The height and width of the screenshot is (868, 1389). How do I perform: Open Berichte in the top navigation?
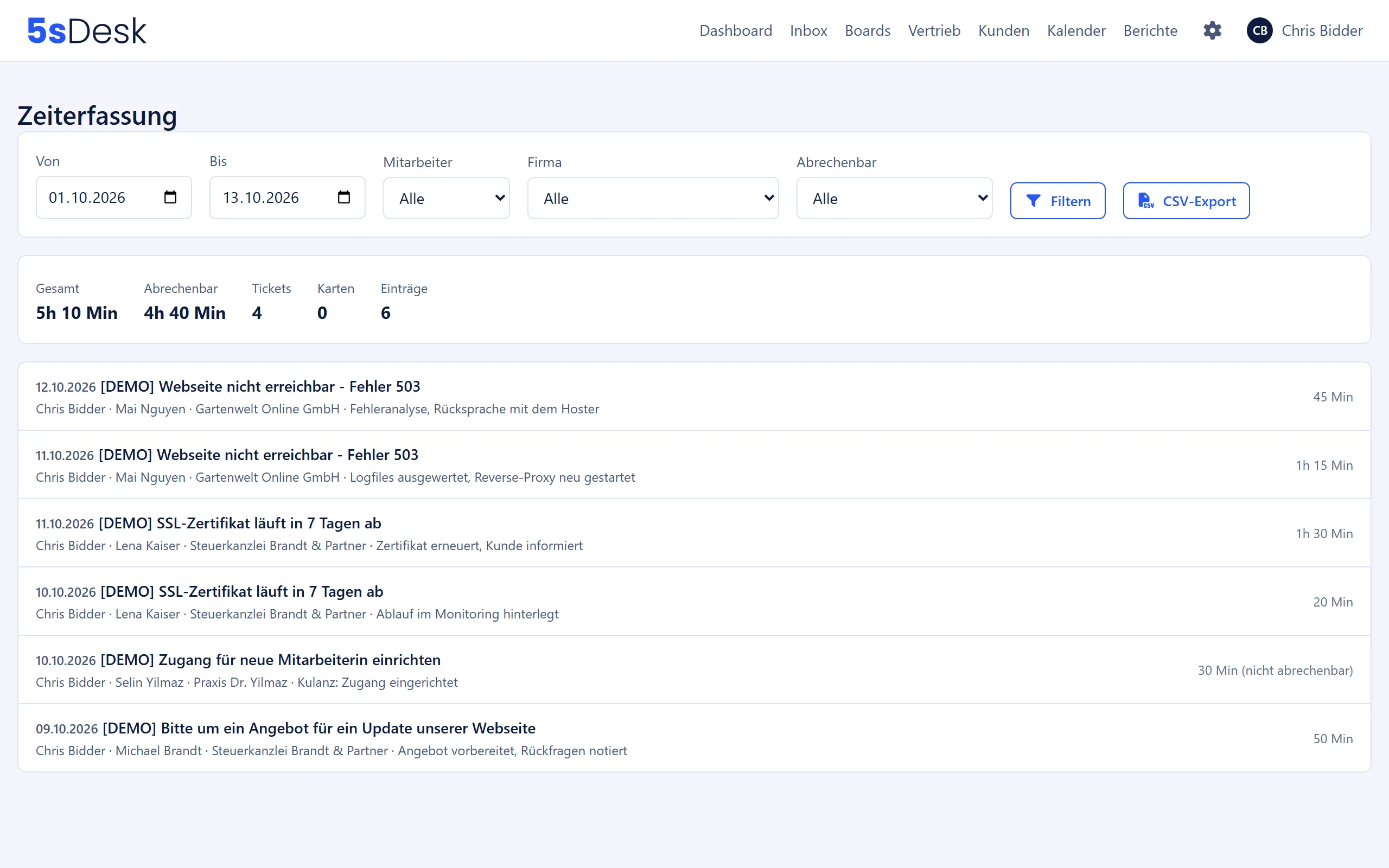point(1150,30)
